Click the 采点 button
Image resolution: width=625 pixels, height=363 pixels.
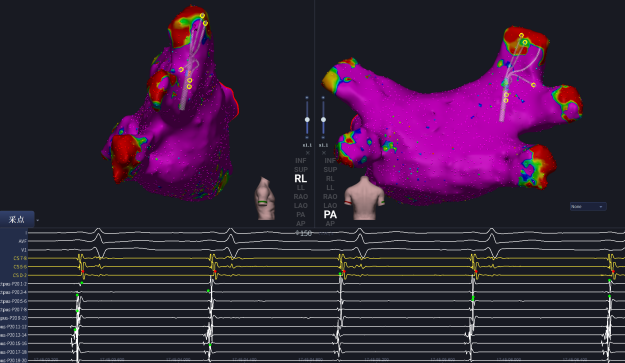coord(17,220)
